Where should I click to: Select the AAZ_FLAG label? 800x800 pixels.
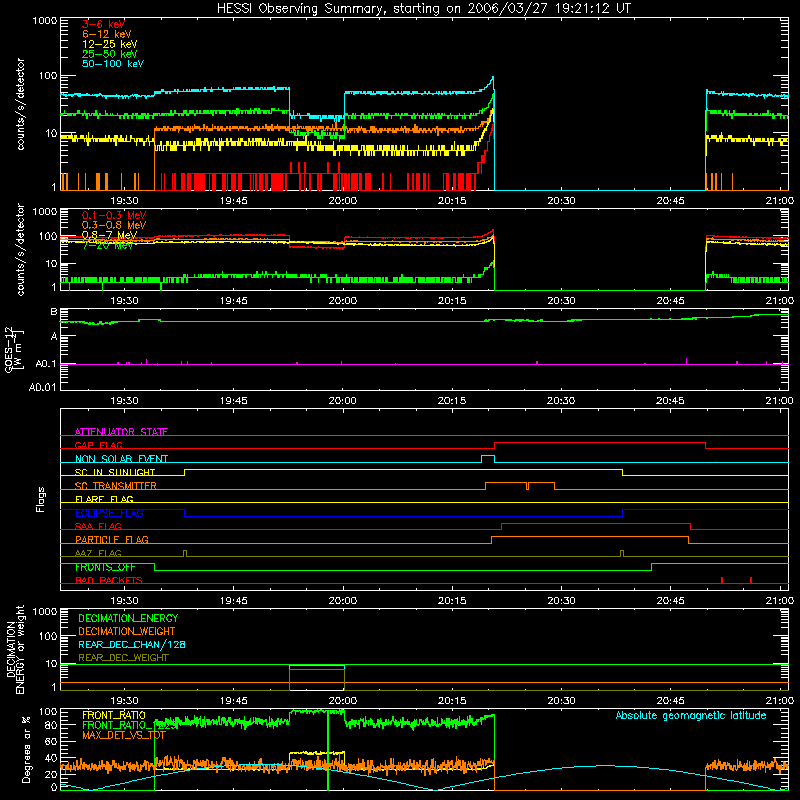tap(98, 553)
